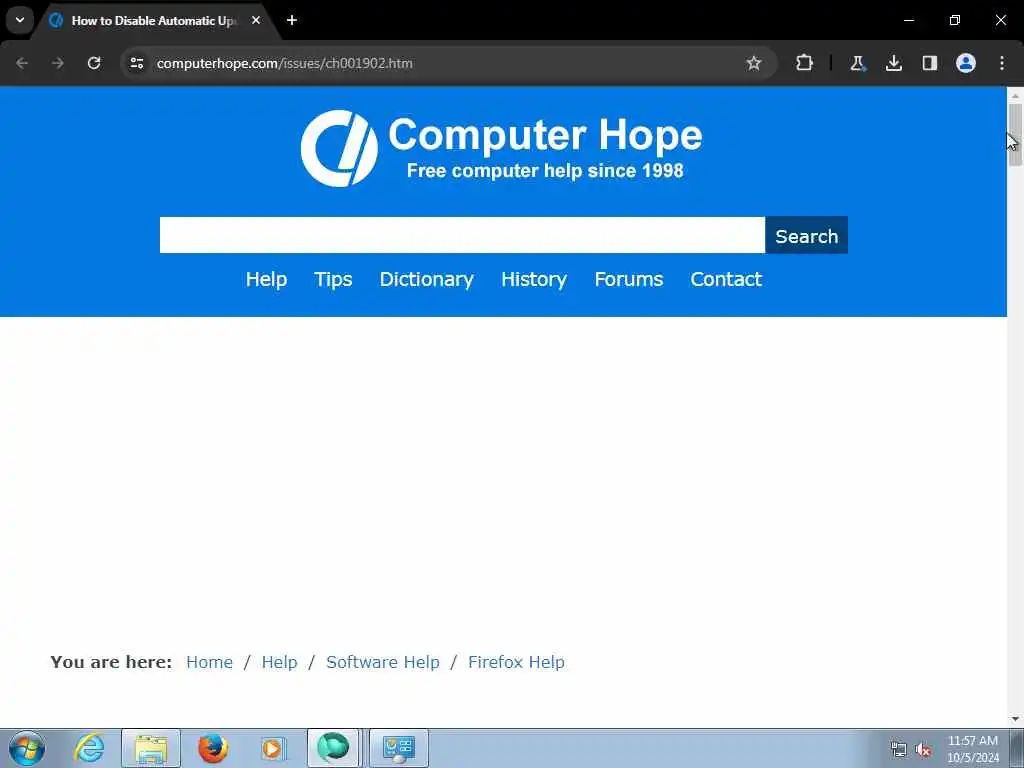Click the scrollbar up arrow
Image resolution: width=1024 pixels, height=768 pixels.
pyautogui.click(x=1015, y=95)
